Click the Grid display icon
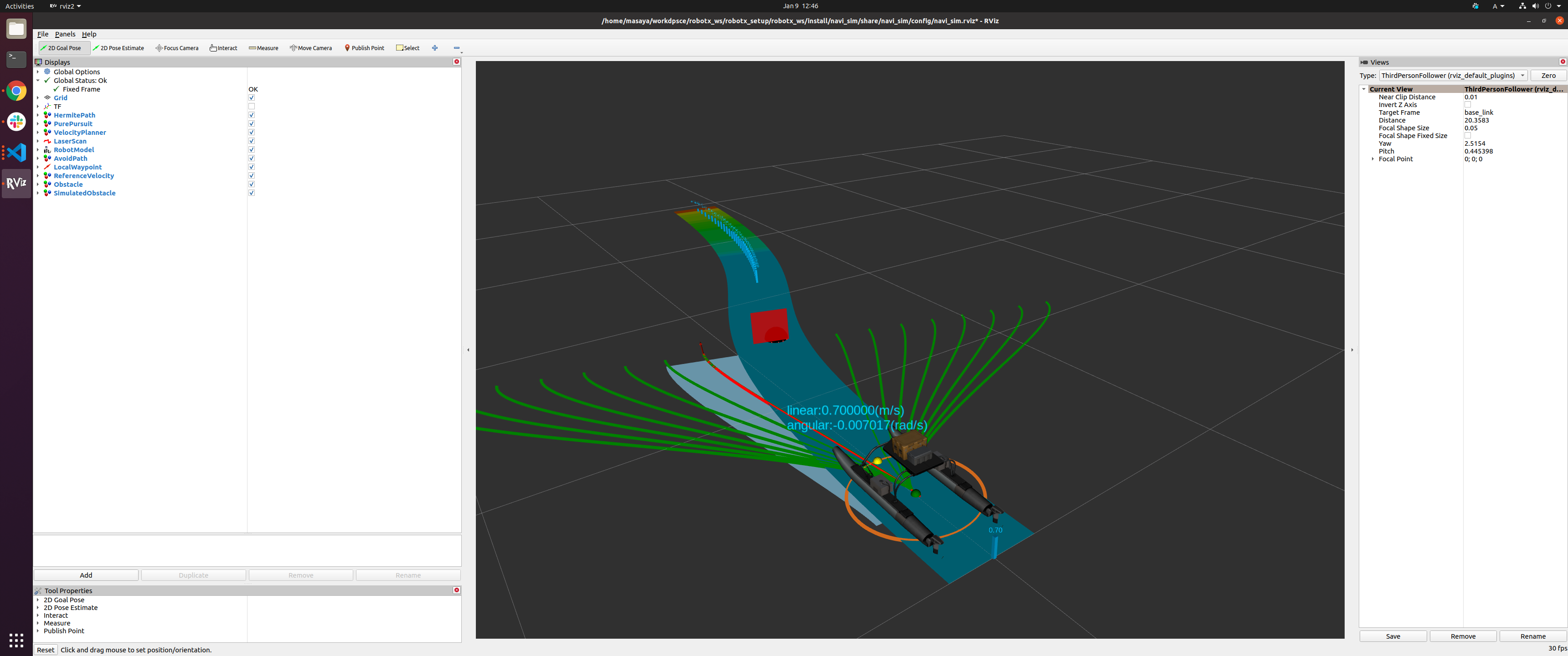Image resolution: width=1568 pixels, height=656 pixels. 47,97
